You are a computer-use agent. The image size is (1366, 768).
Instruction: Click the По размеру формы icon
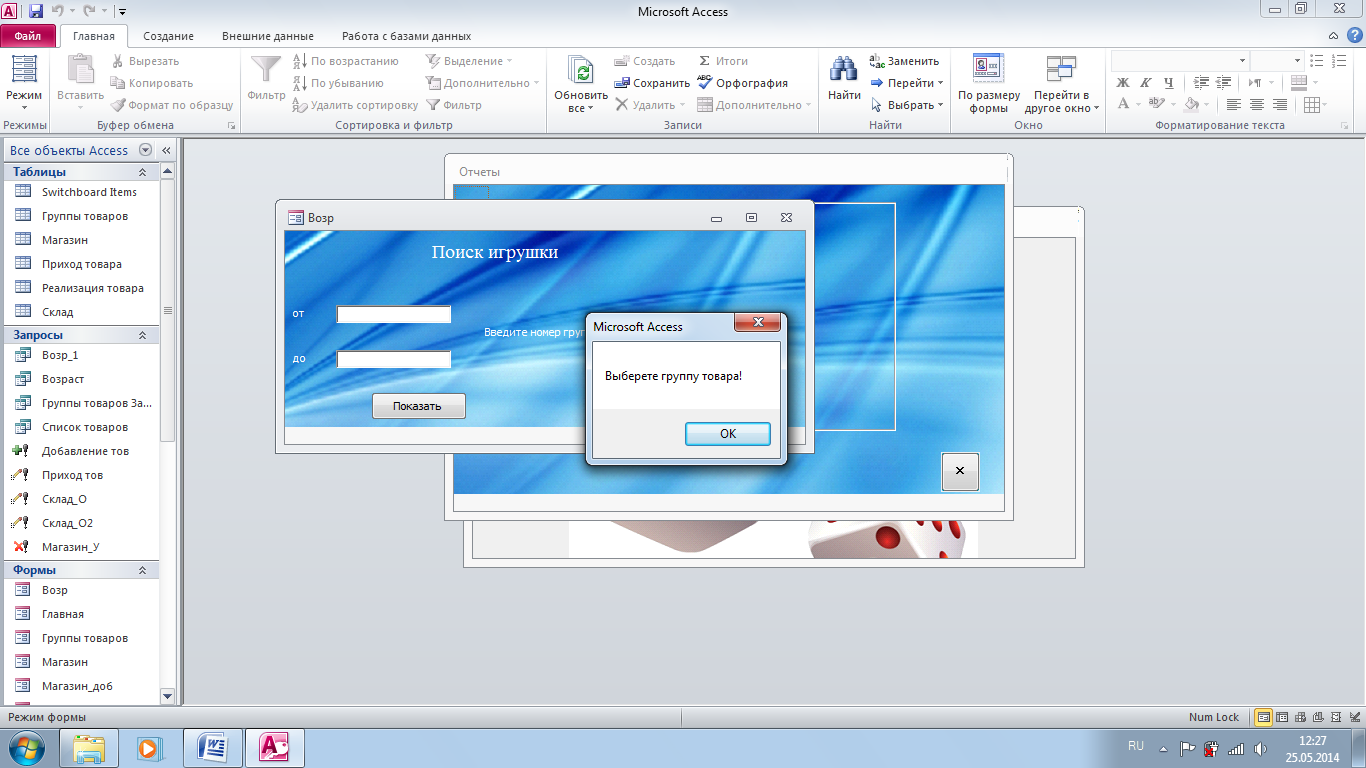[989, 70]
